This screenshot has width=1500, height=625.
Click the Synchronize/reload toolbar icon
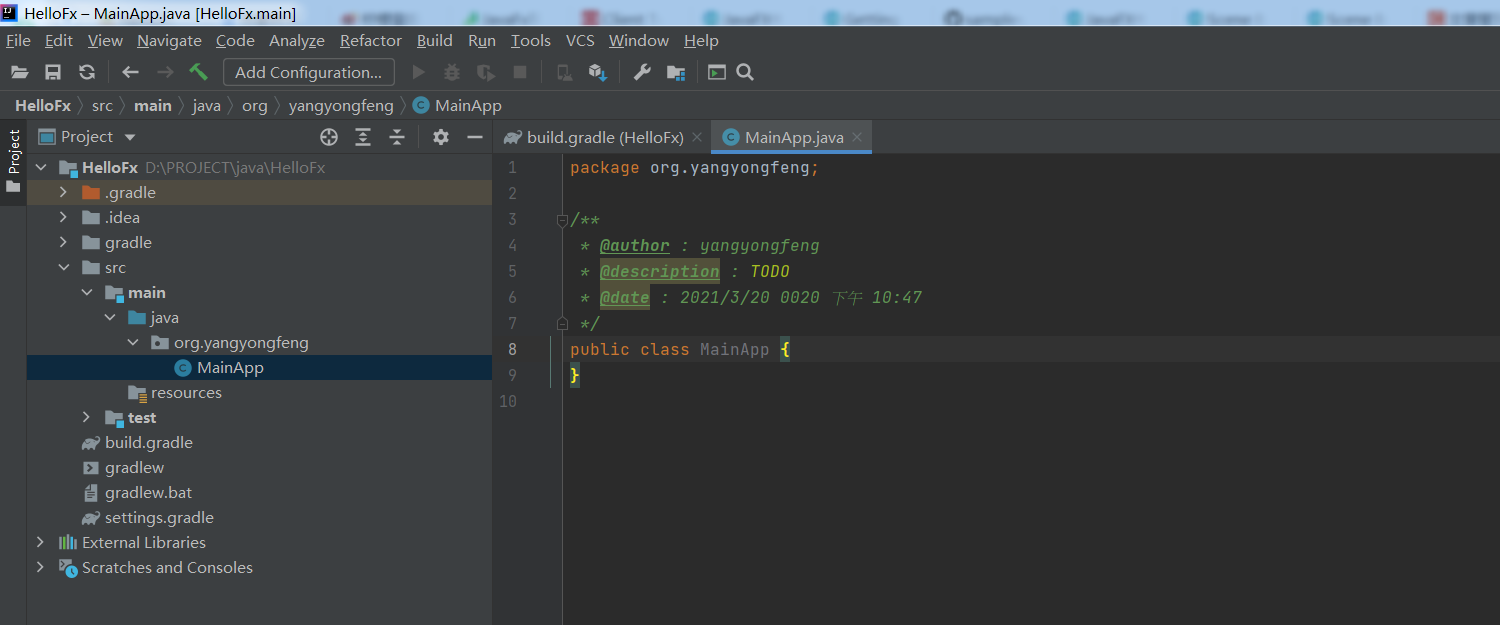[87, 72]
